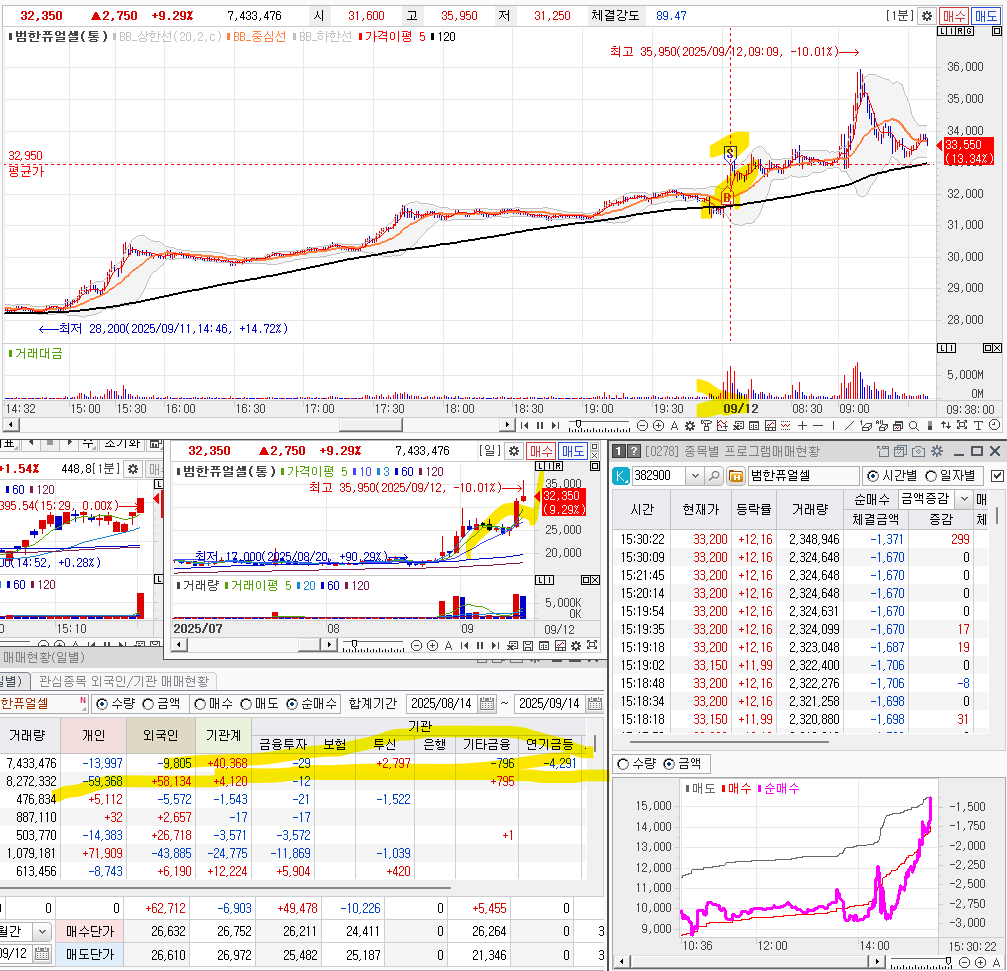Take screenshot with camera icon in program trading window
Viewport: 1007px width, 971px height.
(918, 451)
